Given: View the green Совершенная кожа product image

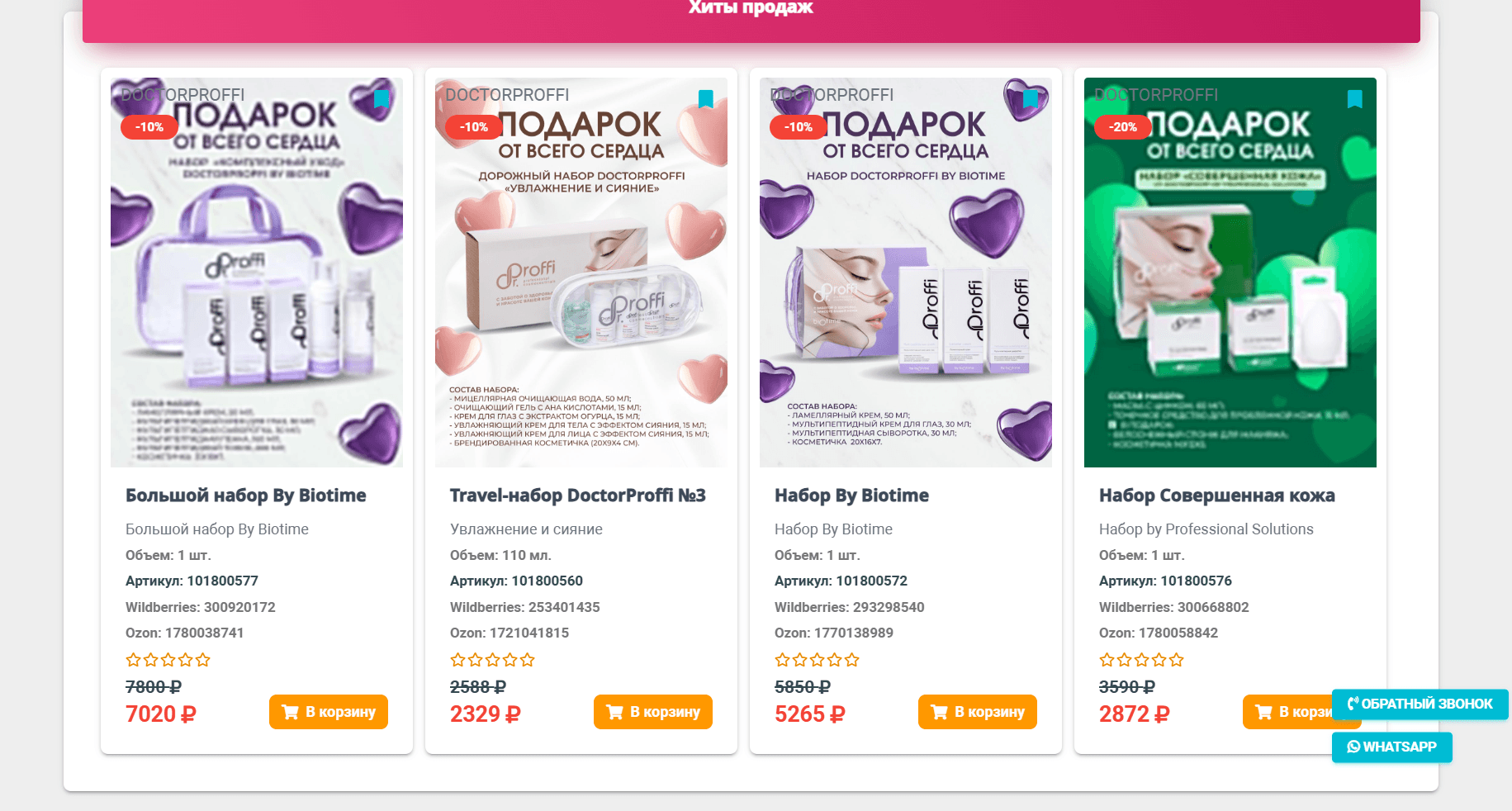Looking at the screenshot, I should pos(1230,273).
